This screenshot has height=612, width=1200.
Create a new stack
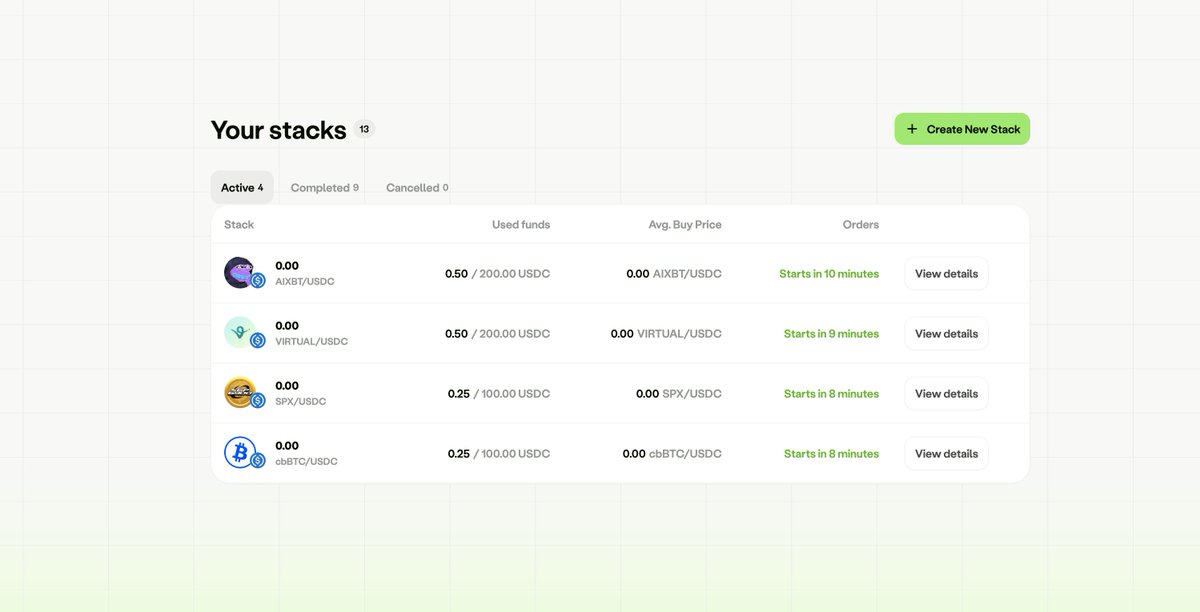click(962, 129)
